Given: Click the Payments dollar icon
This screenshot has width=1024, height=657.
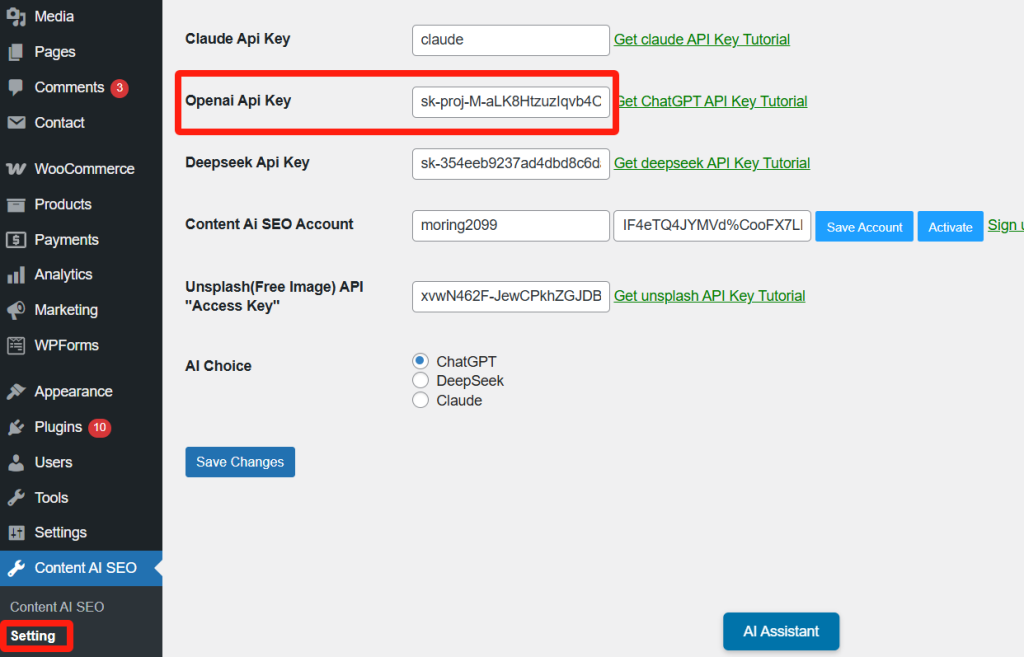Looking at the screenshot, I should 16,240.
